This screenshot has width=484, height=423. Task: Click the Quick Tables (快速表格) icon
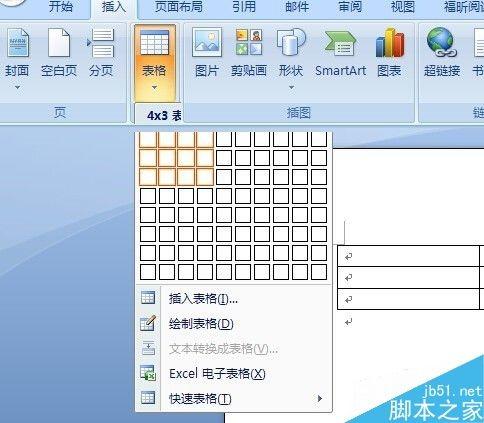(148, 398)
